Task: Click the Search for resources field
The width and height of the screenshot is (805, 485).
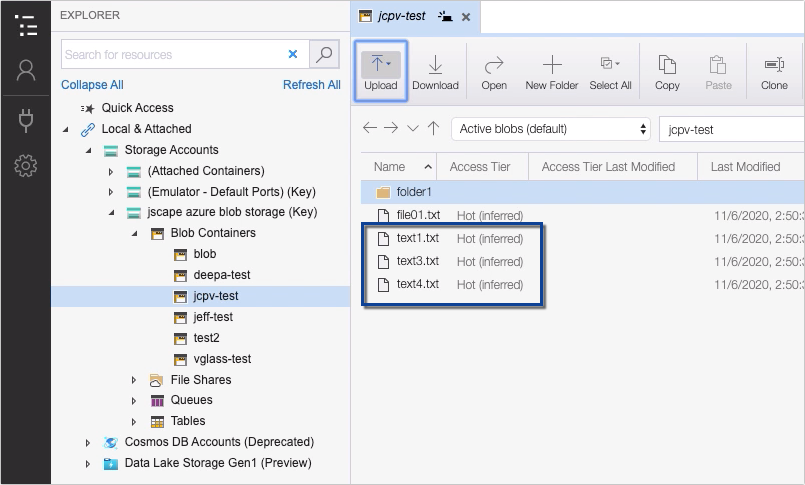Action: [170, 55]
